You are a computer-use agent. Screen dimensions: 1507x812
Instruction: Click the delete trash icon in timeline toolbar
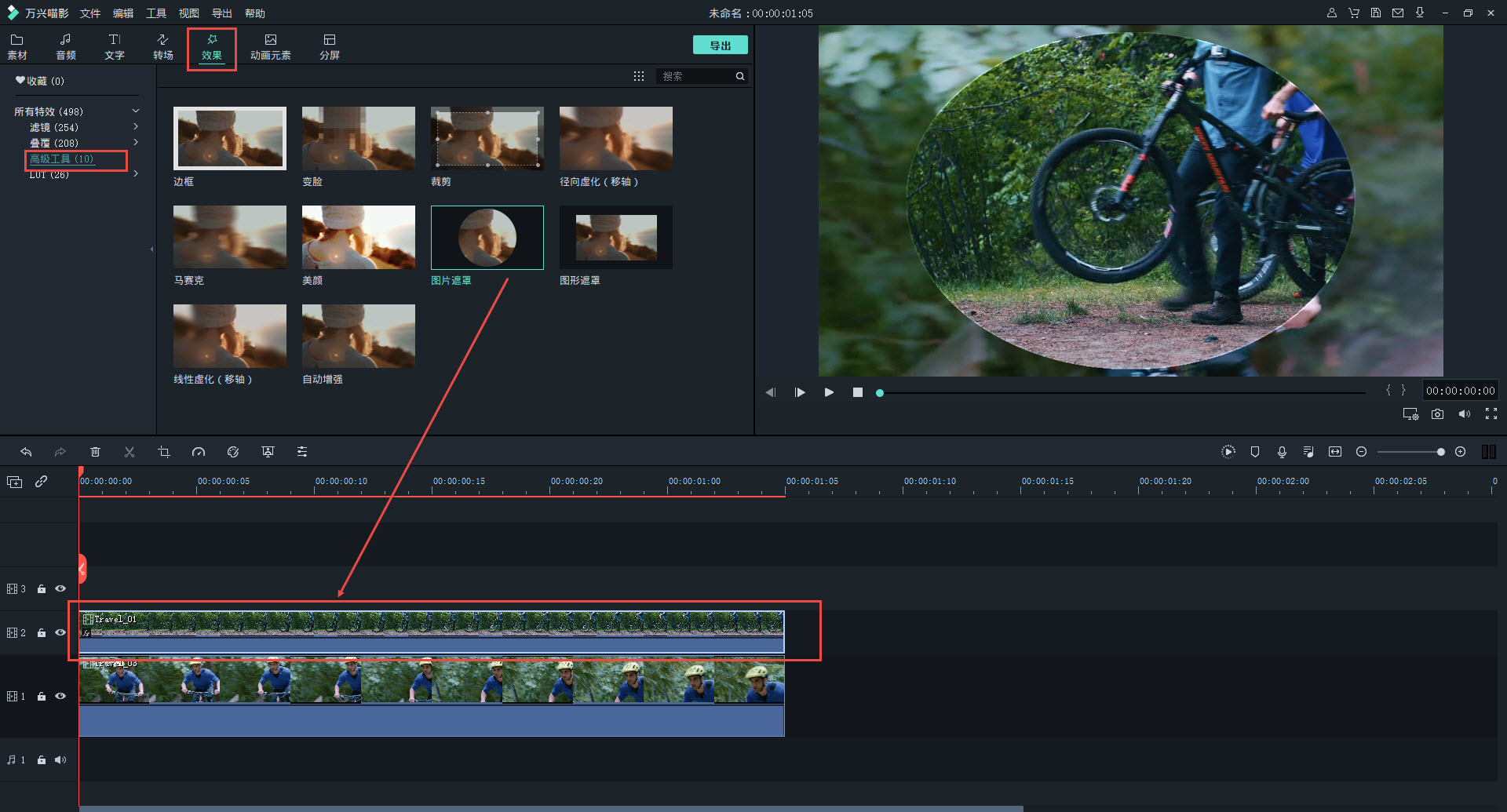[95, 452]
